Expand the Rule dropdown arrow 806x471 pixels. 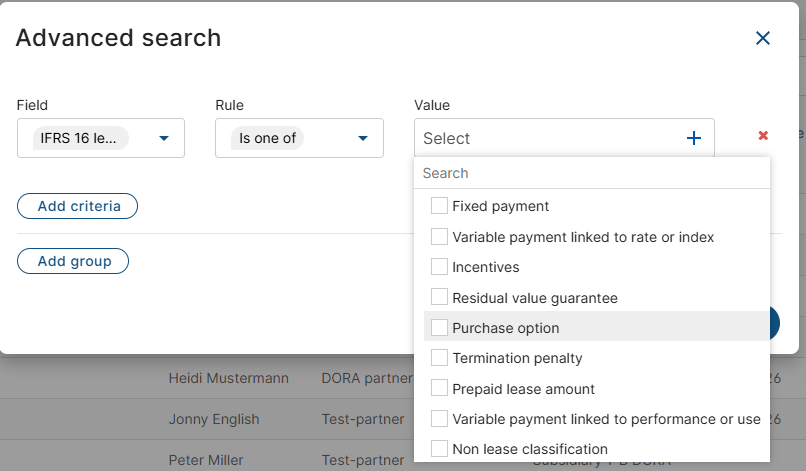pos(363,138)
